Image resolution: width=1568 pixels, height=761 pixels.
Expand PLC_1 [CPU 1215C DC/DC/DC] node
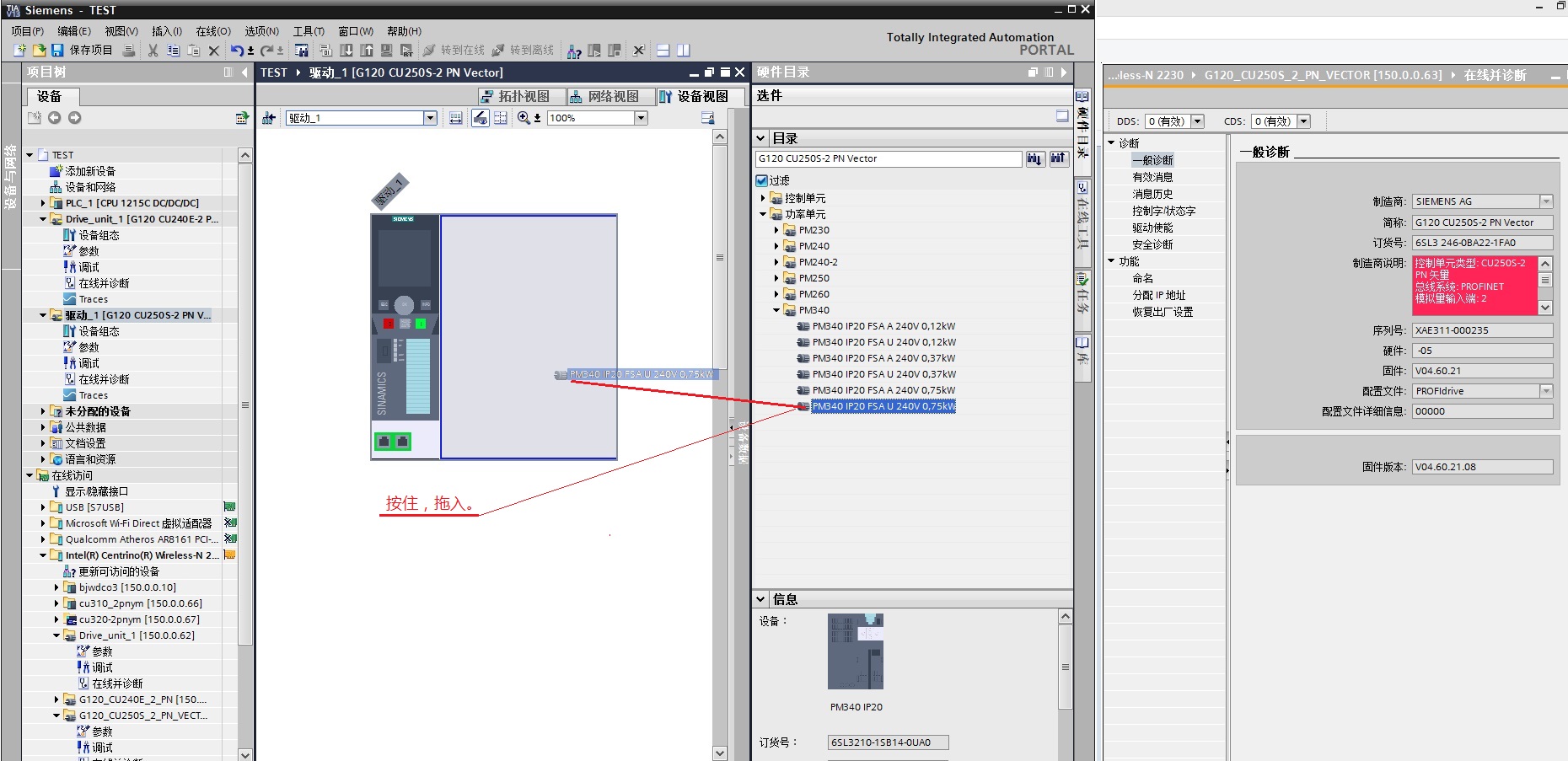coord(43,203)
